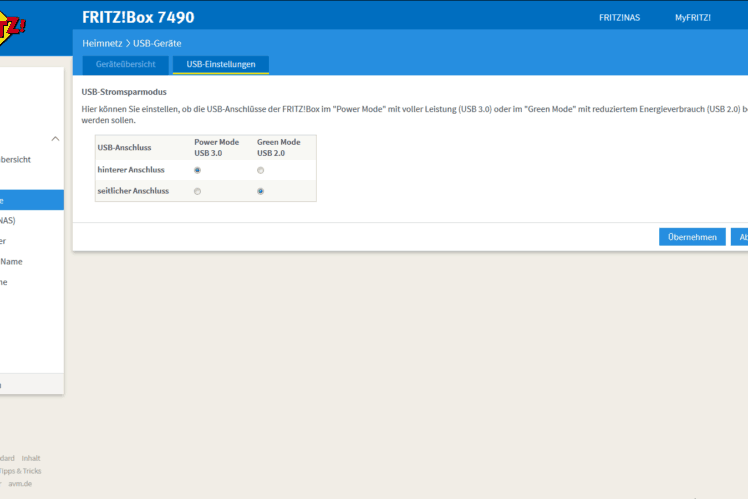Set seitlicher Anschluss to Green Mode
The image size is (748, 499).
coord(260,191)
